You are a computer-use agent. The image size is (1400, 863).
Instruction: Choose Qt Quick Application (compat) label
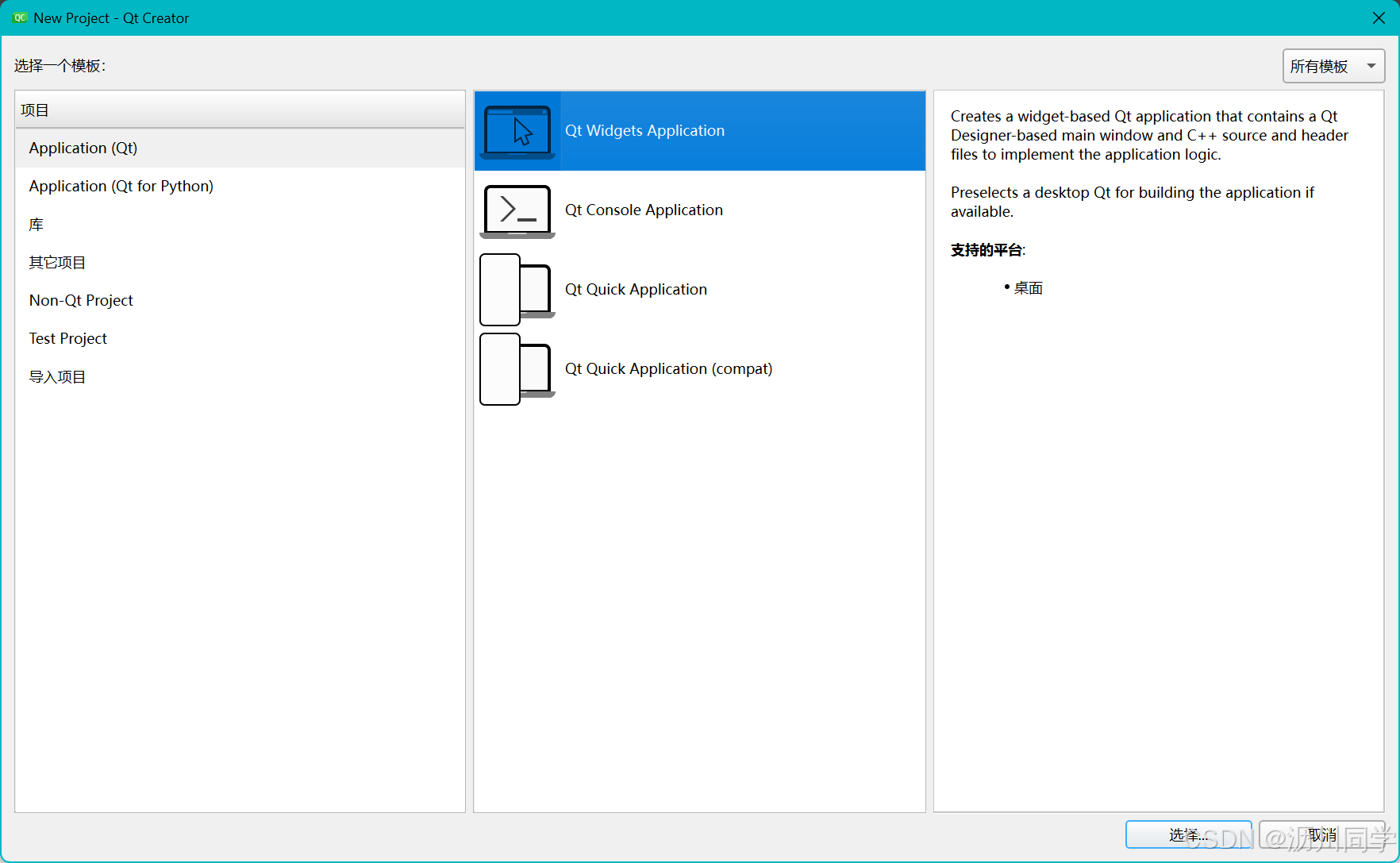coord(668,369)
